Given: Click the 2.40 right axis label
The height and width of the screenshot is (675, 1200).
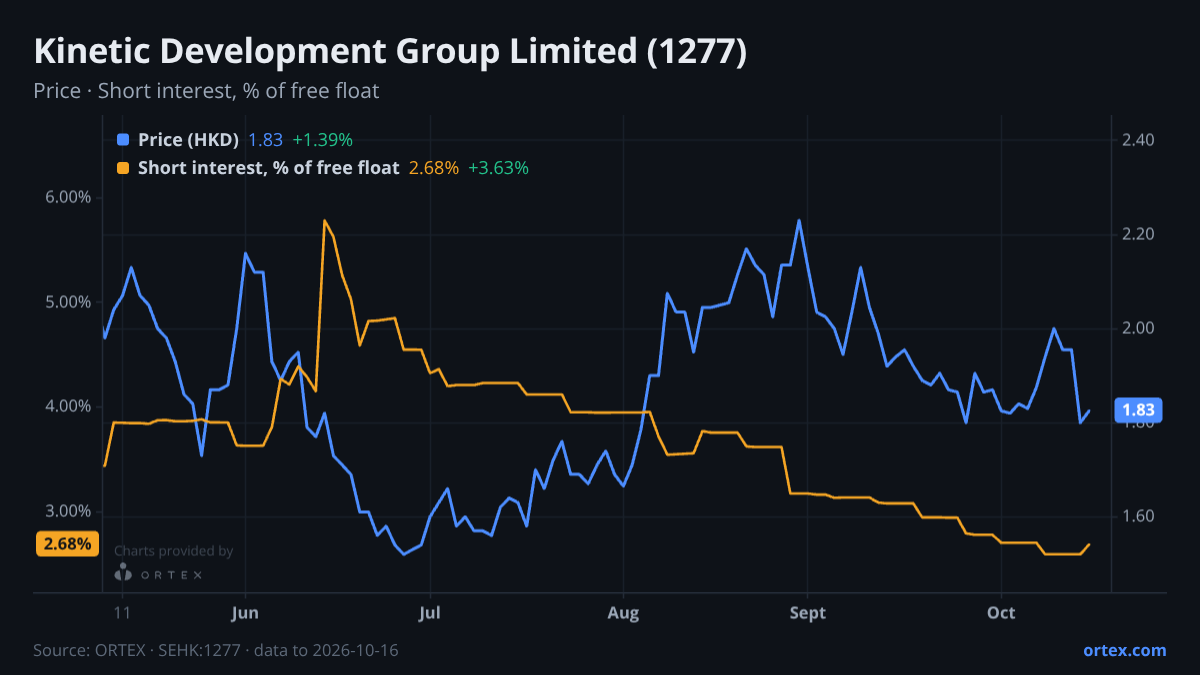Looking at the screenshot, I should pos(1138,140).
